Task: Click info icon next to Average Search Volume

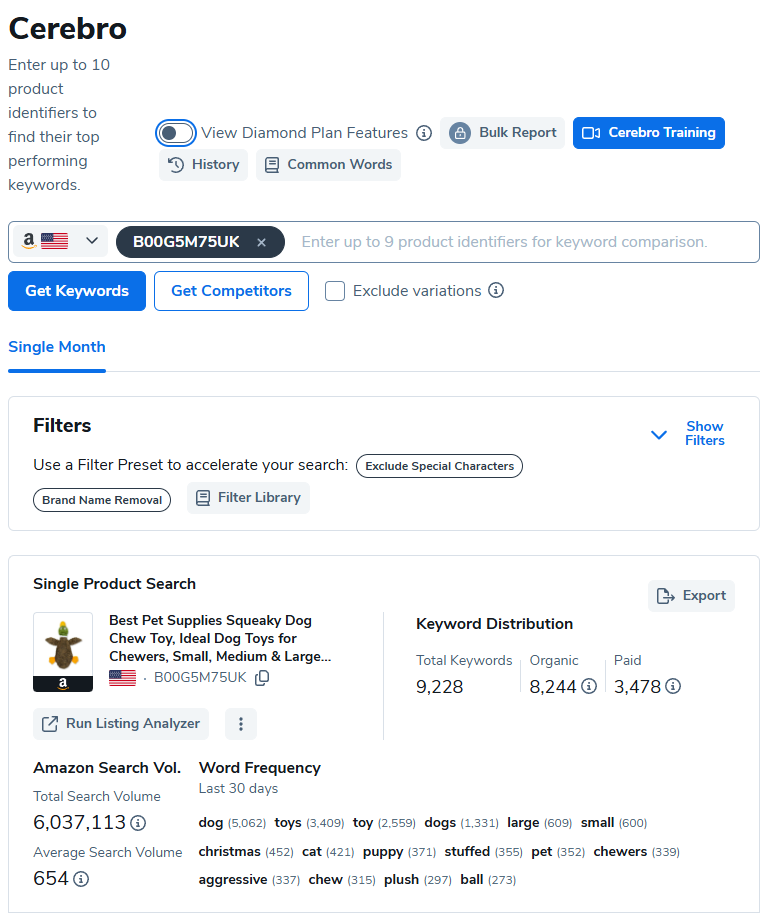Action: click(81, 879)
